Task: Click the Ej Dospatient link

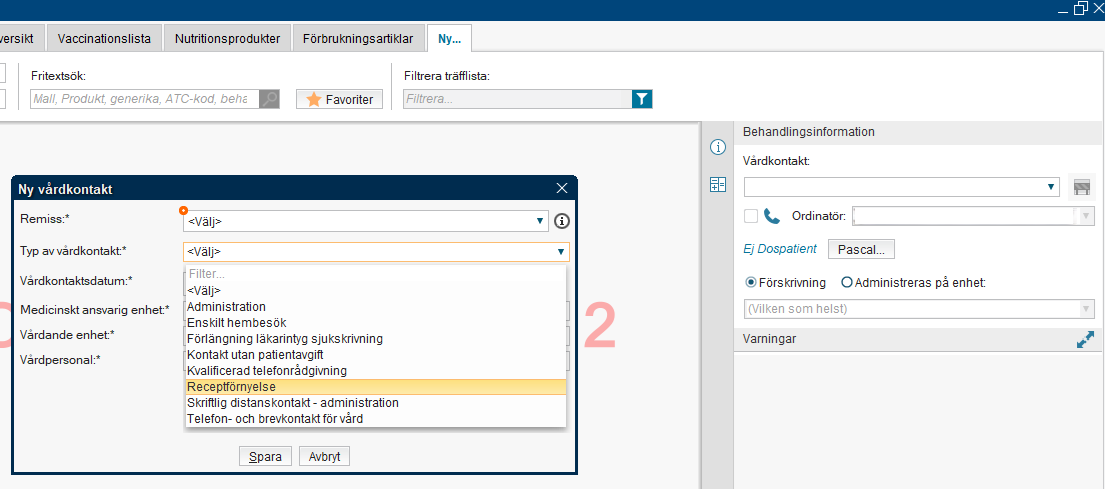Action: click(779, 249)
